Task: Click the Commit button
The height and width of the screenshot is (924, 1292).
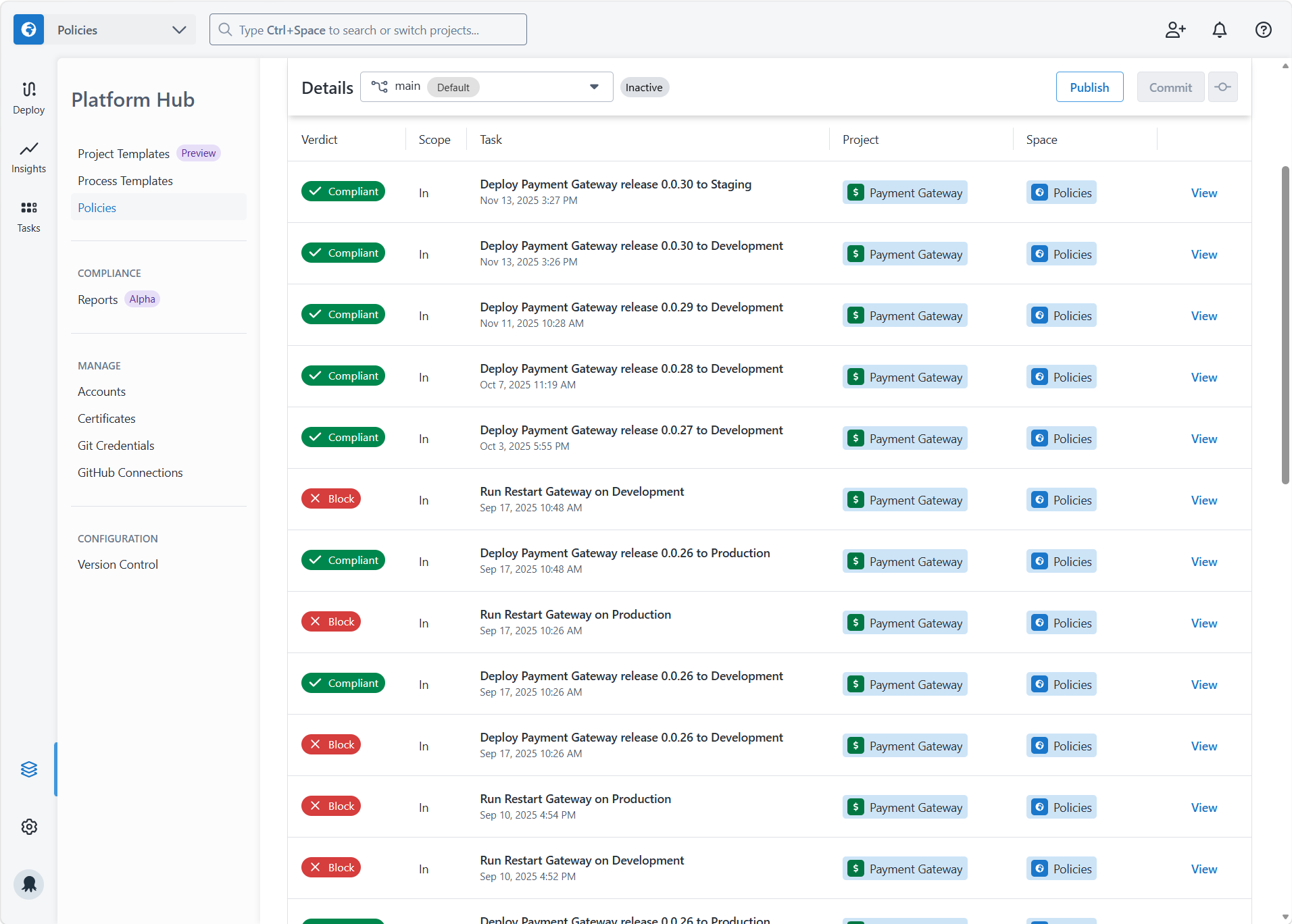Action: 1170,87
